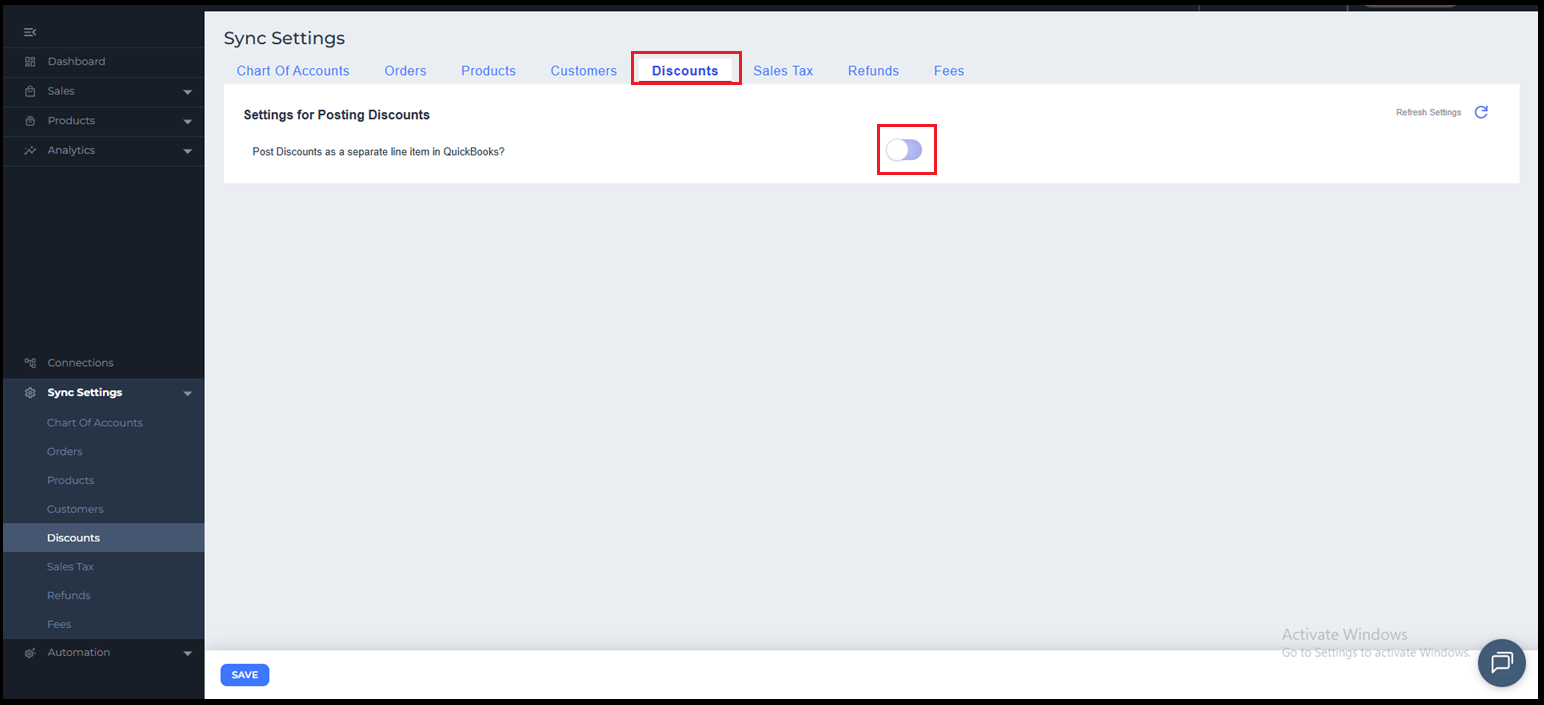Switch to Chart Of Accounts tab
The height and width of the screenshot is (705, 1544).
(x=293, y=71)
